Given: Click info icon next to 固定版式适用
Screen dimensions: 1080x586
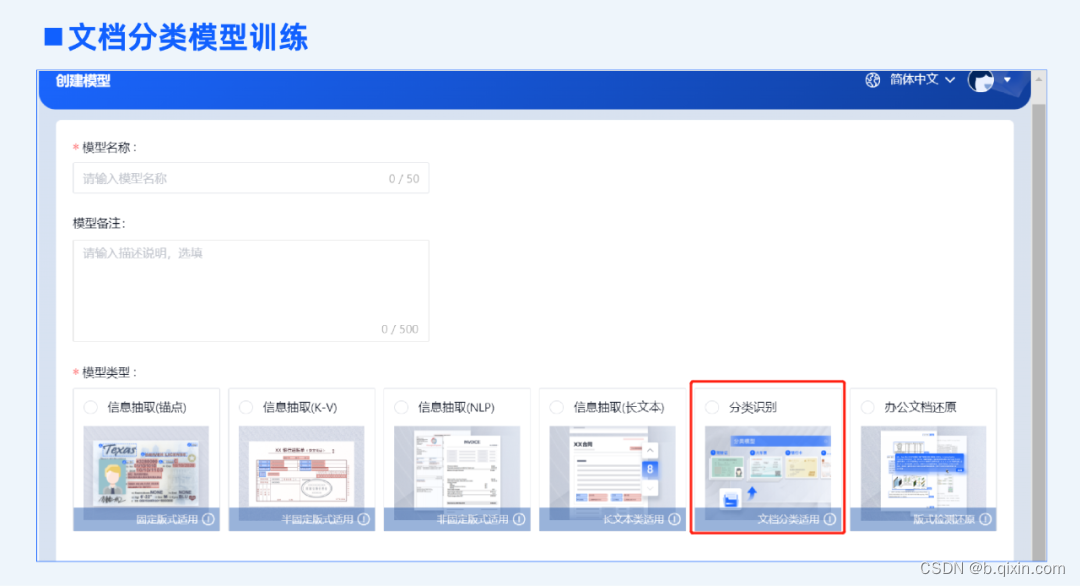Looking at the screenshot, I should tap(208, 519).
